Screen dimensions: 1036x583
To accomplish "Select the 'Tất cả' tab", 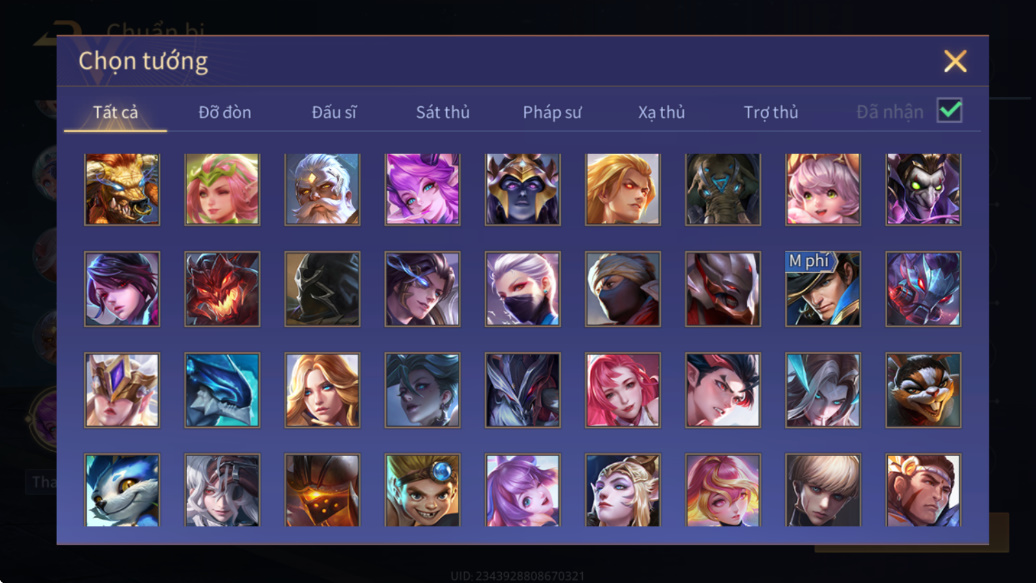I will [116, 112].
